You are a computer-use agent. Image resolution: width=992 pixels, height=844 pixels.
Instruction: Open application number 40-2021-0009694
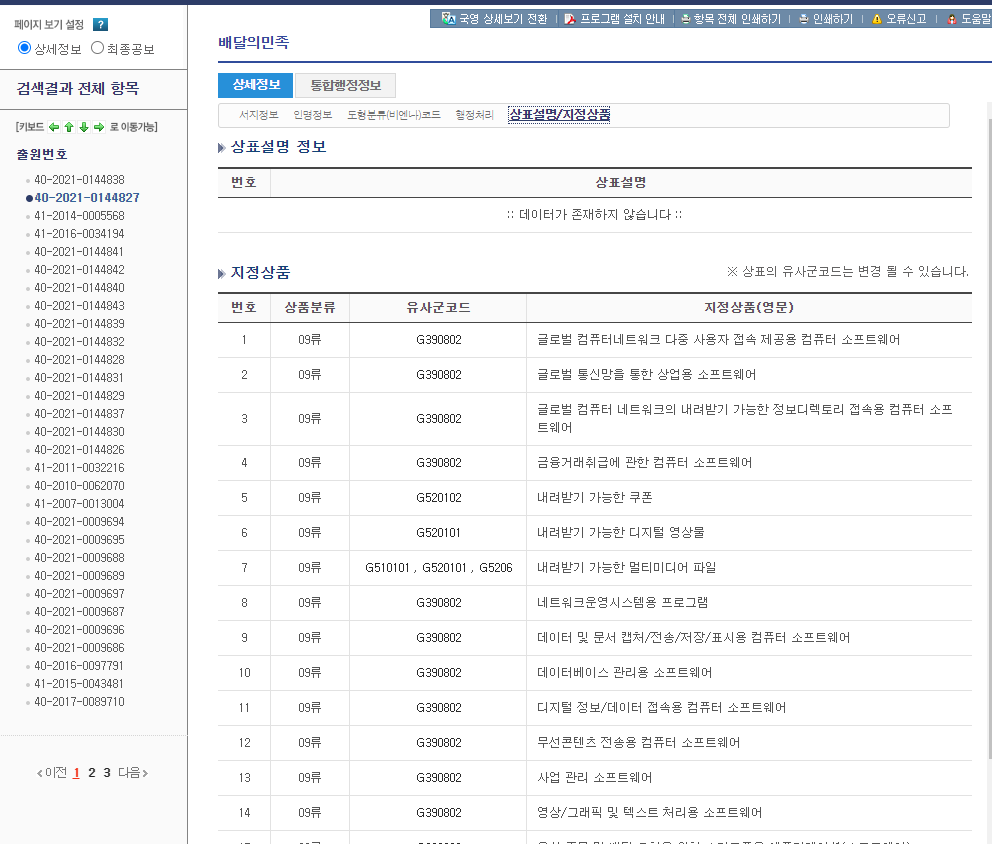79,522
